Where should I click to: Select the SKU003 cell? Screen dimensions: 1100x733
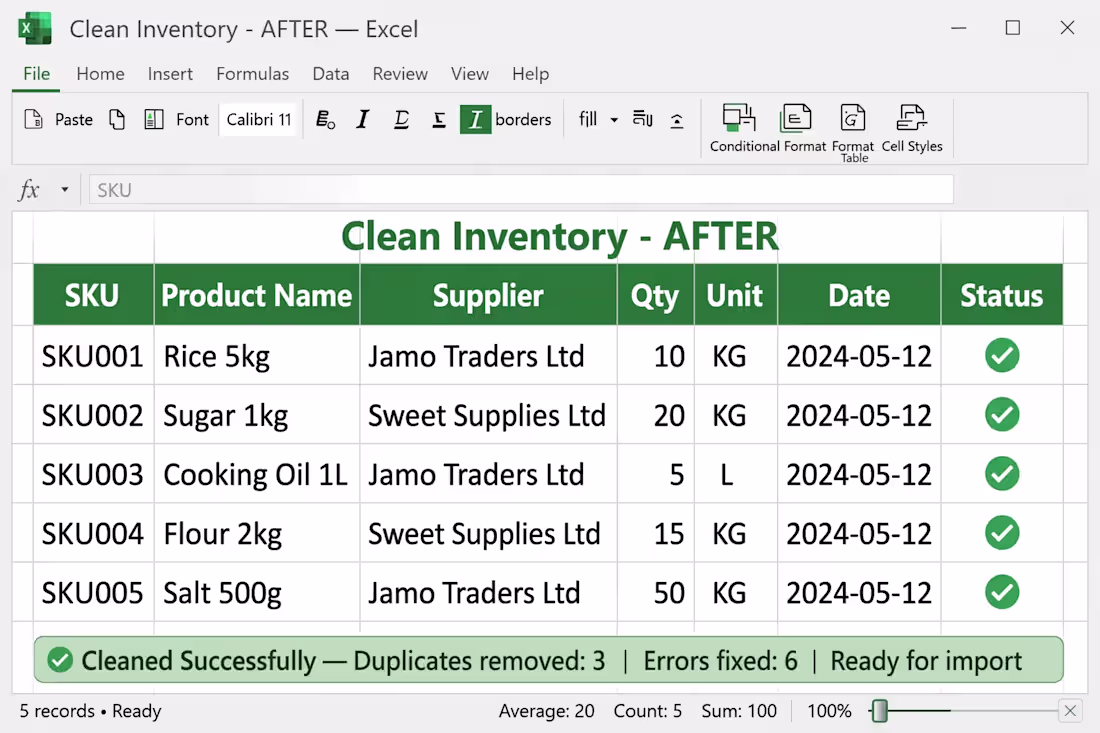click(93, 473)
